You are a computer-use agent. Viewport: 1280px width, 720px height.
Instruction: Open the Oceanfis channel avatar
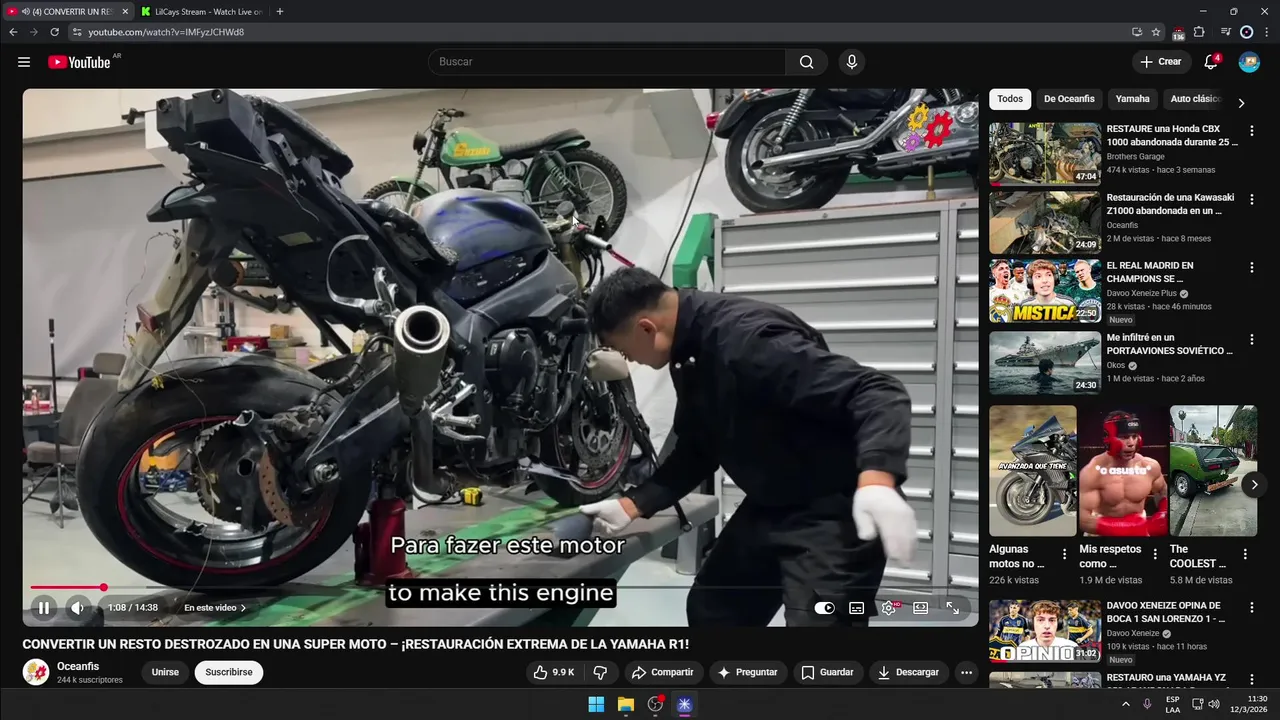[36, 672]
